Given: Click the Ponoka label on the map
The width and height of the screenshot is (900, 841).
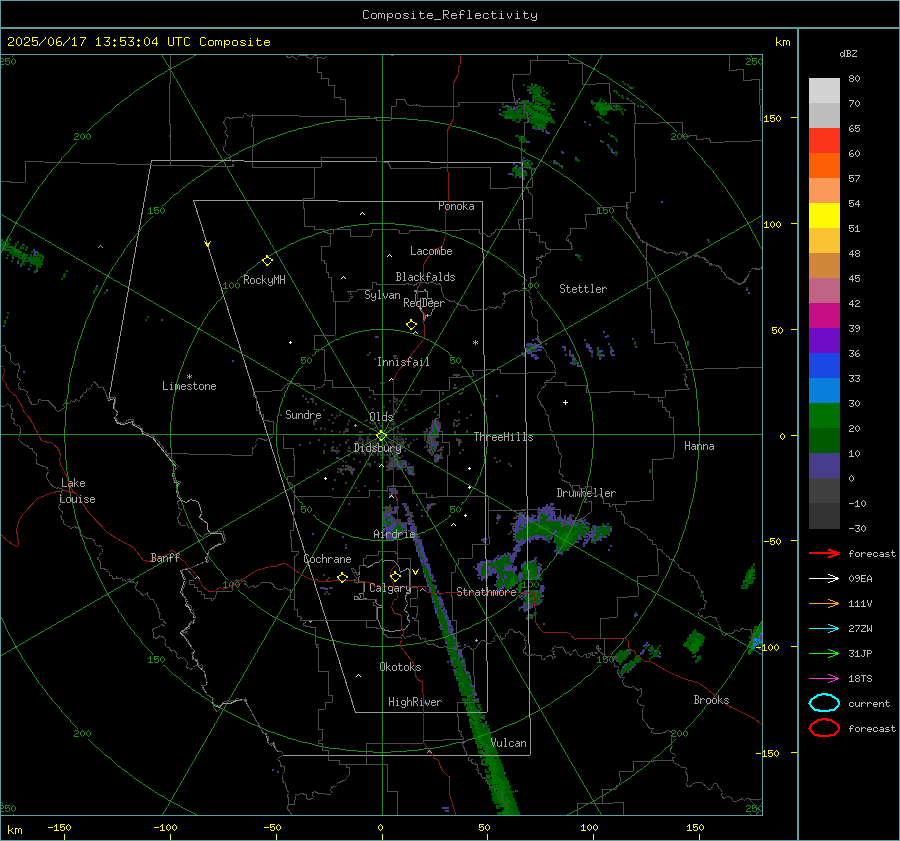Looking at the screenshot, I should (456, 206).
